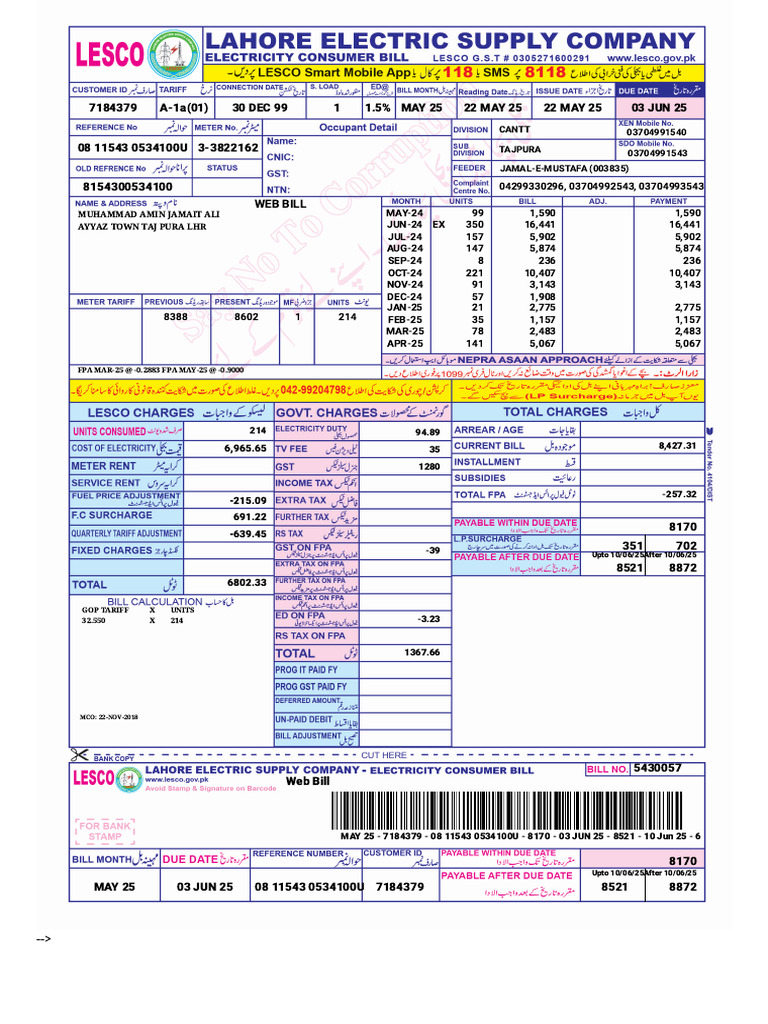This screenshot has height=1024, width=768.
Task: Click sub division value TAJPURA
Action: coord(520,150)
